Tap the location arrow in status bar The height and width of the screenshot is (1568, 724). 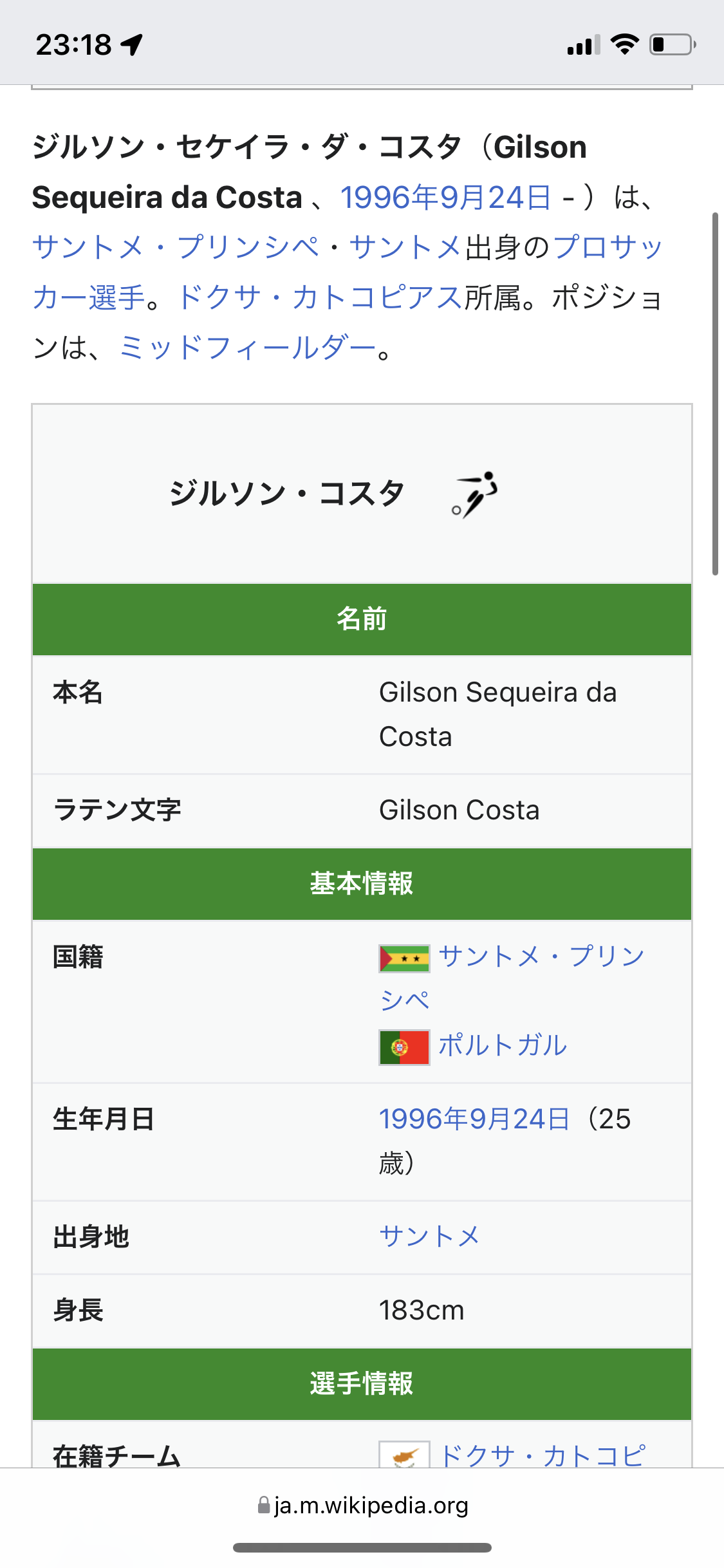point(132,44)
